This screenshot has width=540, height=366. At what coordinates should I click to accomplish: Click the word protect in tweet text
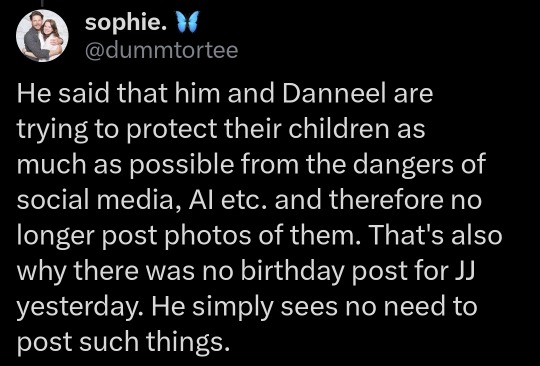point(172,130)
